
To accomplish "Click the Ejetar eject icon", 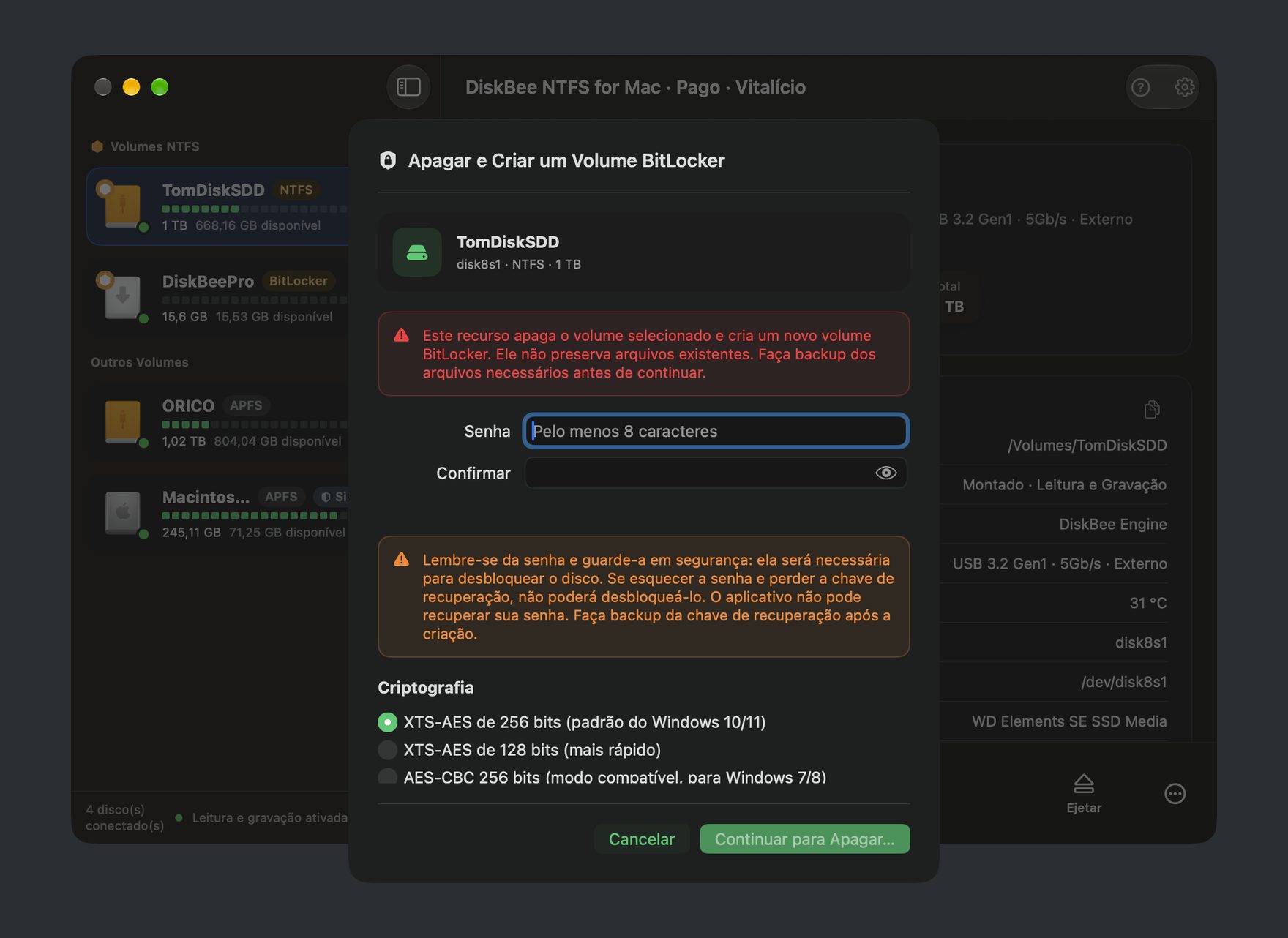I will pos(1084,784).
